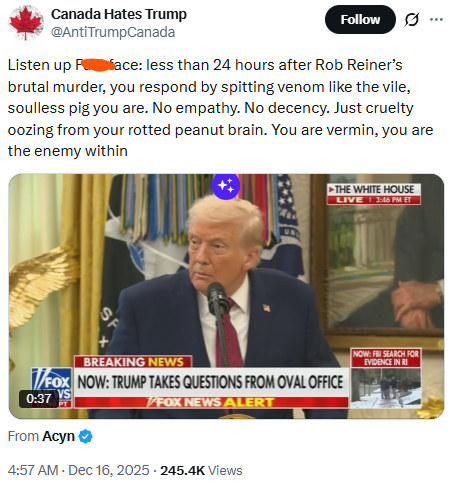Image resolution: width=454 pixels, height=485 pixels.
Task: Click the maple leaf profile avatar
Action: (x=26, y=23)
